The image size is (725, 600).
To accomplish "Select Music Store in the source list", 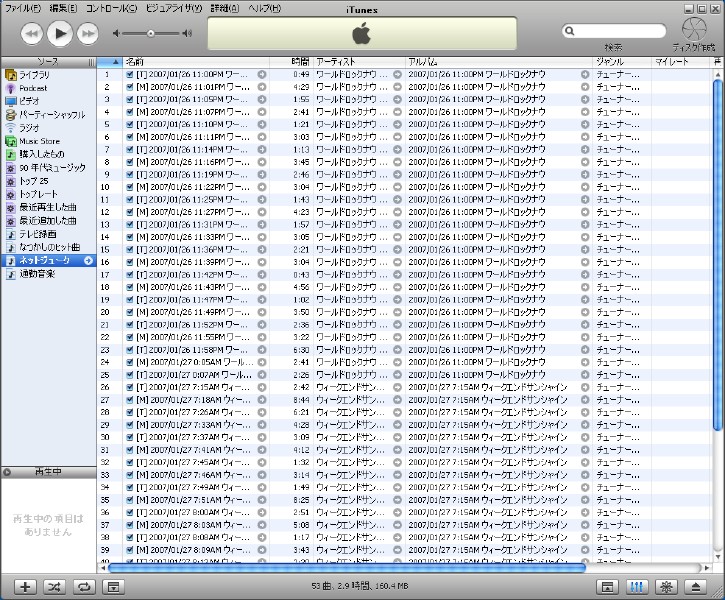I will 38,141.
